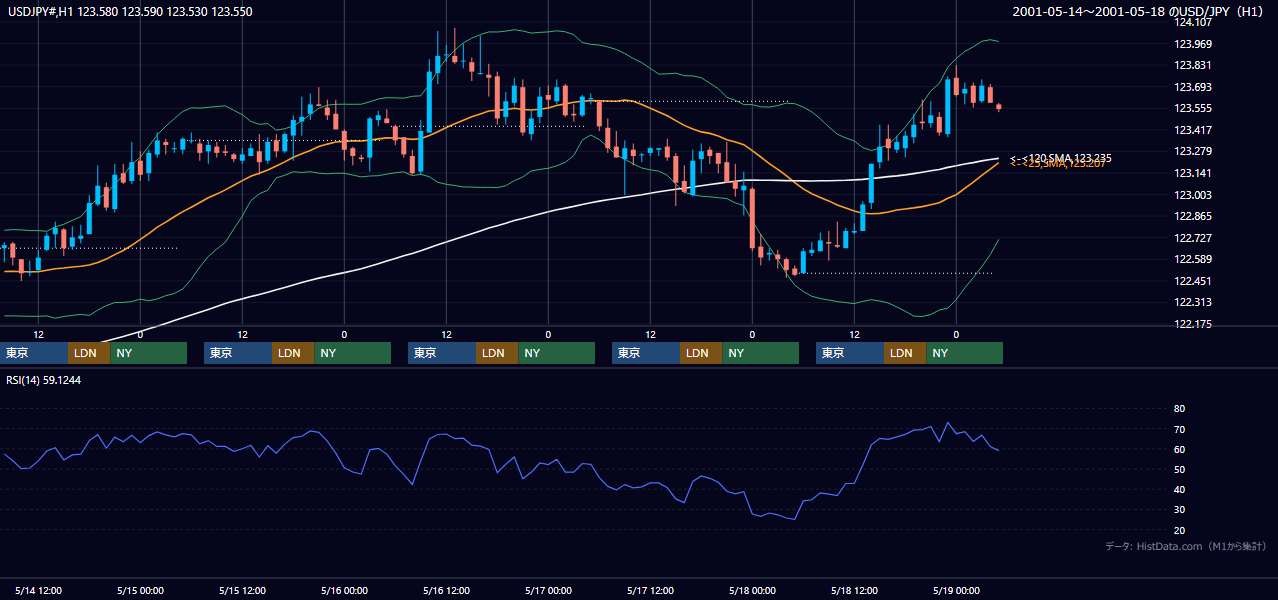Click price axis label 122.313
1278x600 pixels.
click(1193, 302)
